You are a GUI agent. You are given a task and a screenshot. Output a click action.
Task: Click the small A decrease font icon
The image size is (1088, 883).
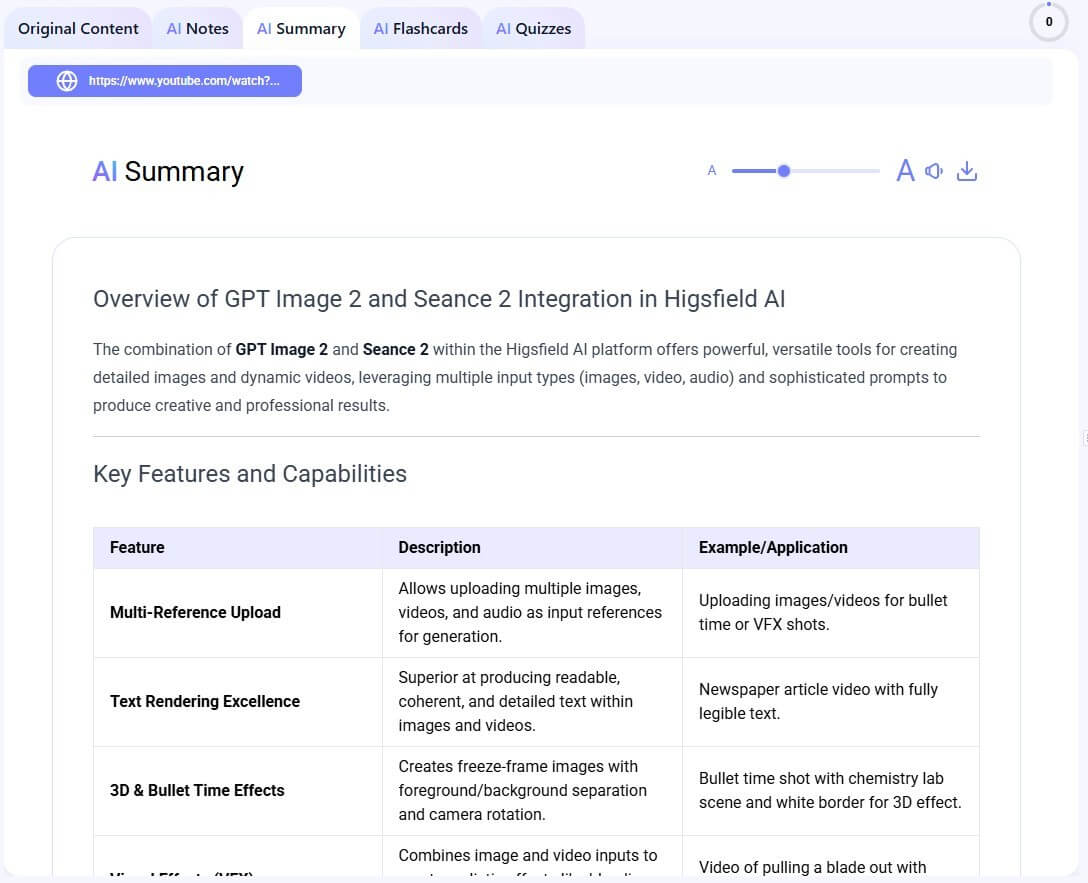click(711, 171)
